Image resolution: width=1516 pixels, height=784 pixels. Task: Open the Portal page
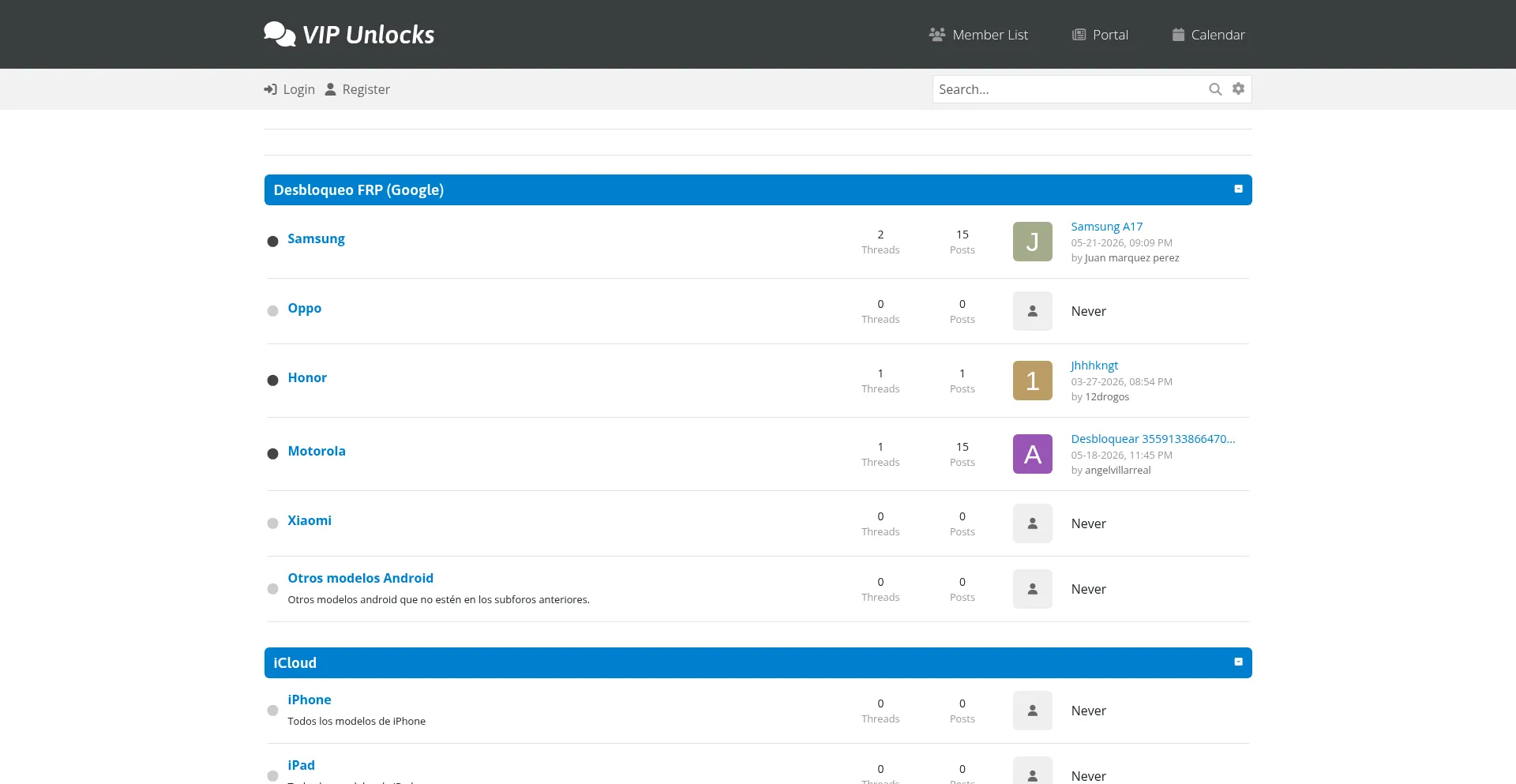tap(1100, 35)
